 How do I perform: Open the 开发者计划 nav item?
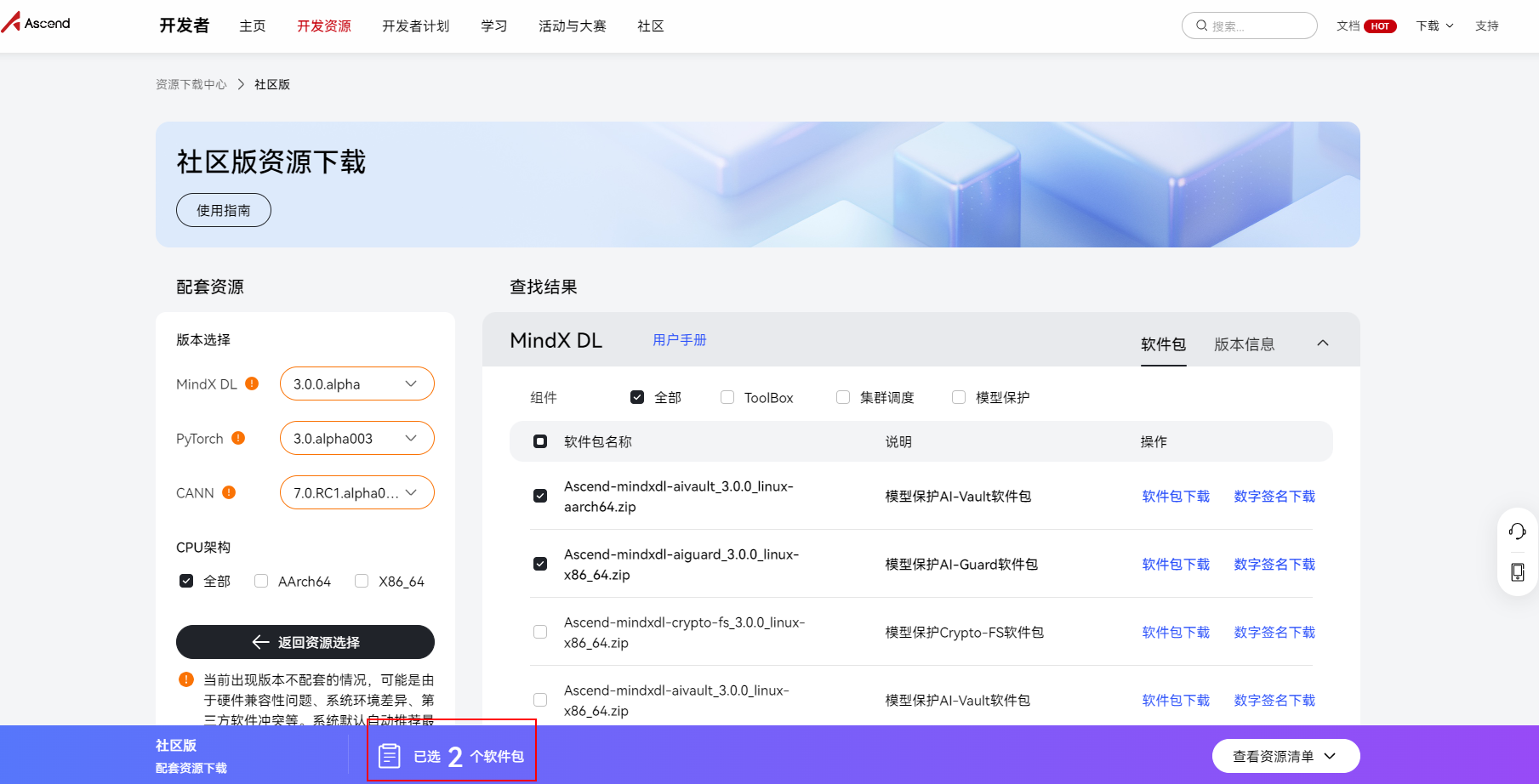click(x=416, y=26)
